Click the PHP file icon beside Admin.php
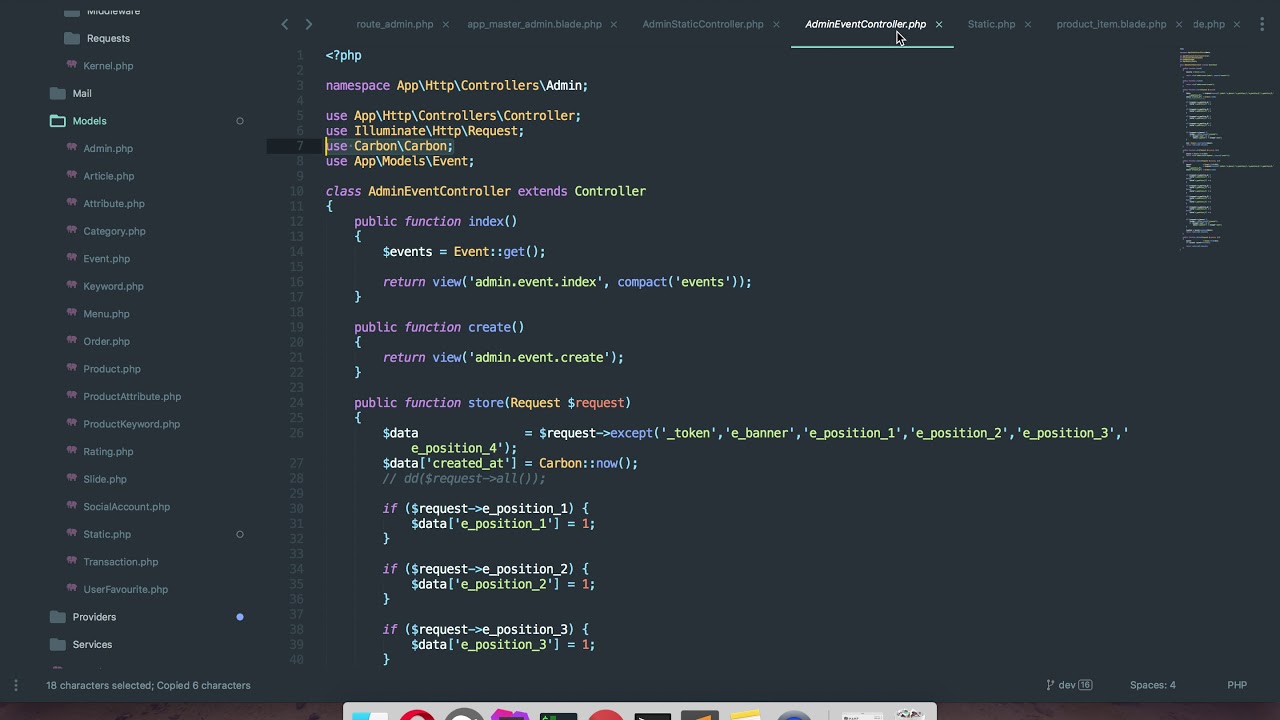Screen dimensions: 1280x720 tap(72, 148)
